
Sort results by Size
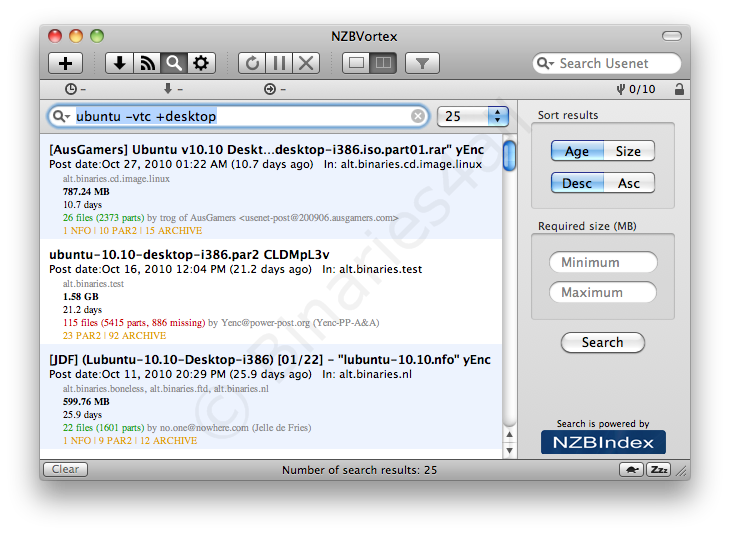(629, 151)
